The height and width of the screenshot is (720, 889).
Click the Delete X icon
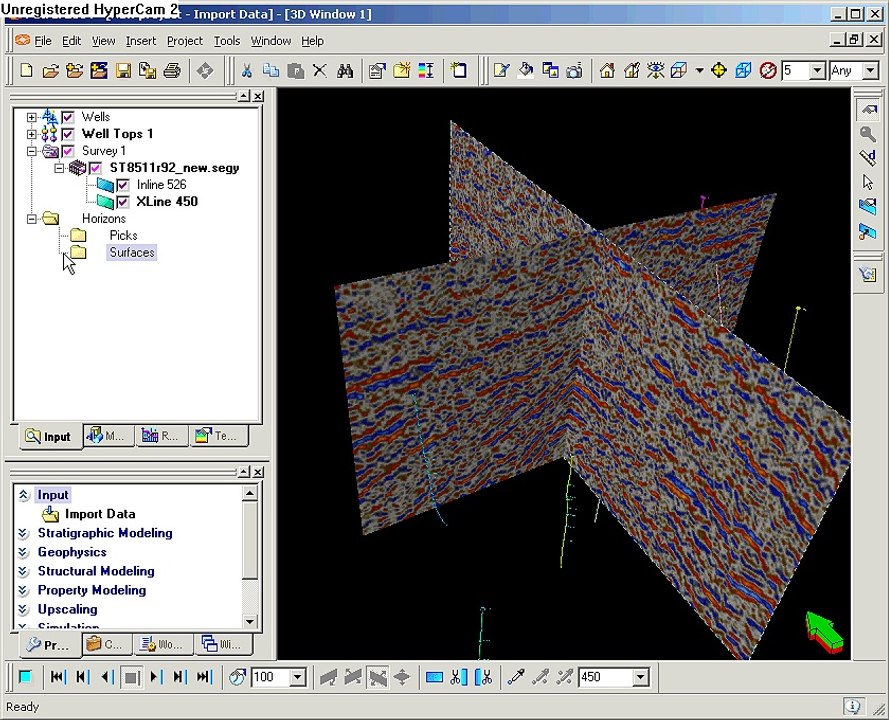click(x=320, y=71)
